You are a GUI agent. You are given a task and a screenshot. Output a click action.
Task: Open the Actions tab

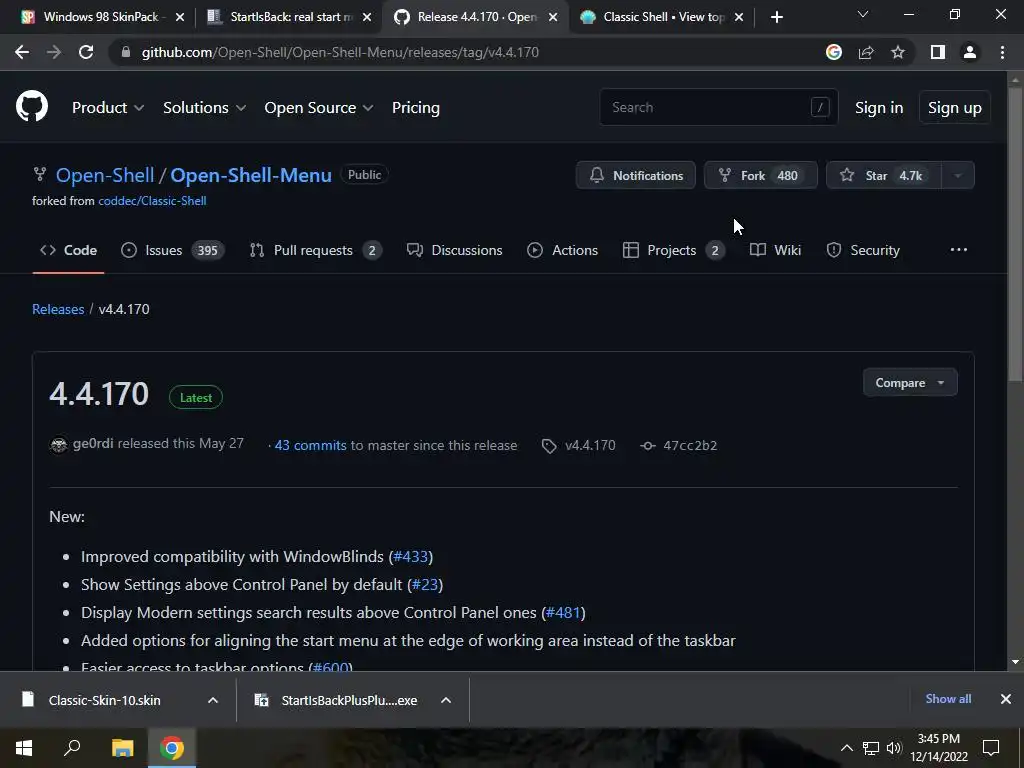562,251
